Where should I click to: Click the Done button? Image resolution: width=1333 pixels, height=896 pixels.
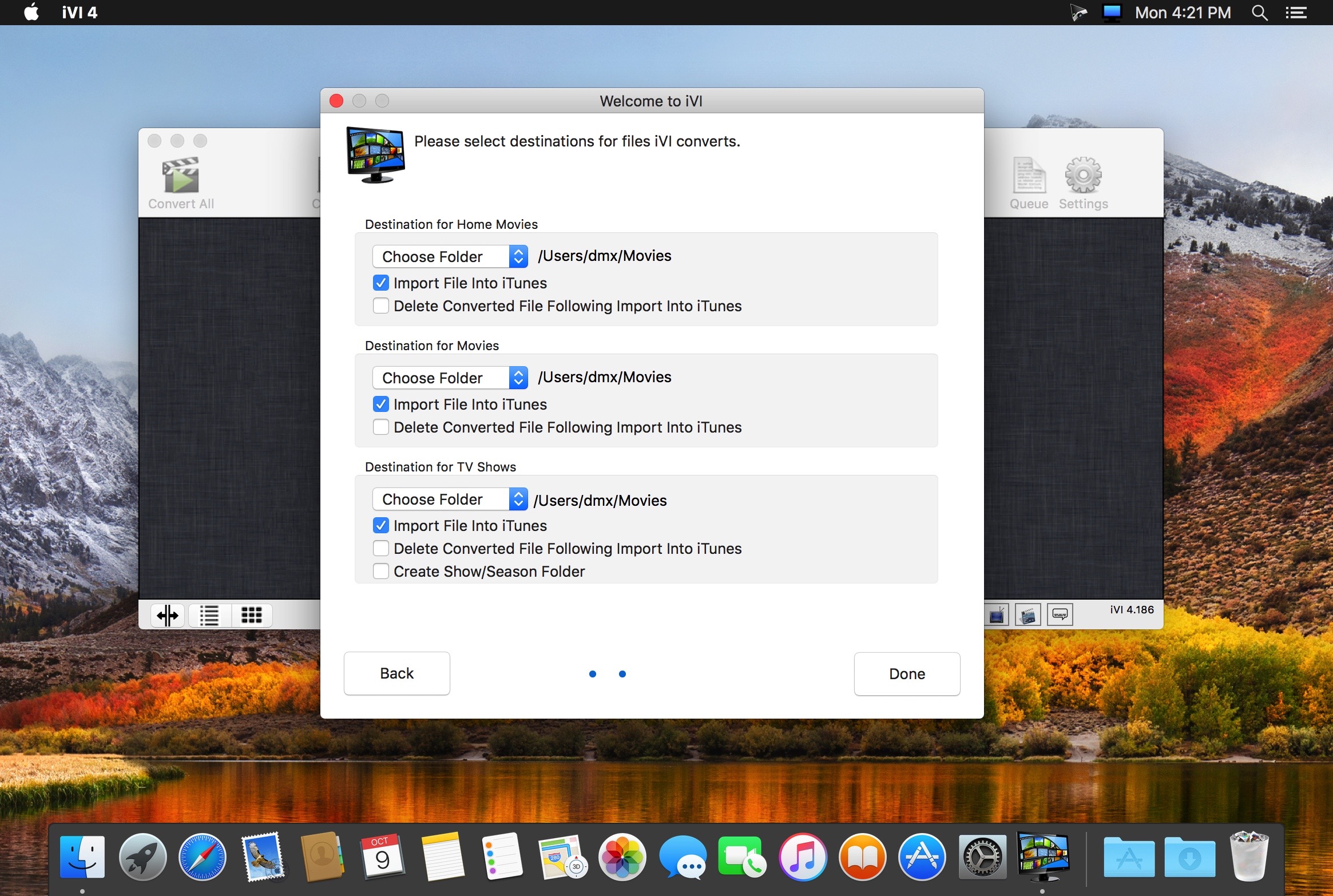(x=907, y=674)
